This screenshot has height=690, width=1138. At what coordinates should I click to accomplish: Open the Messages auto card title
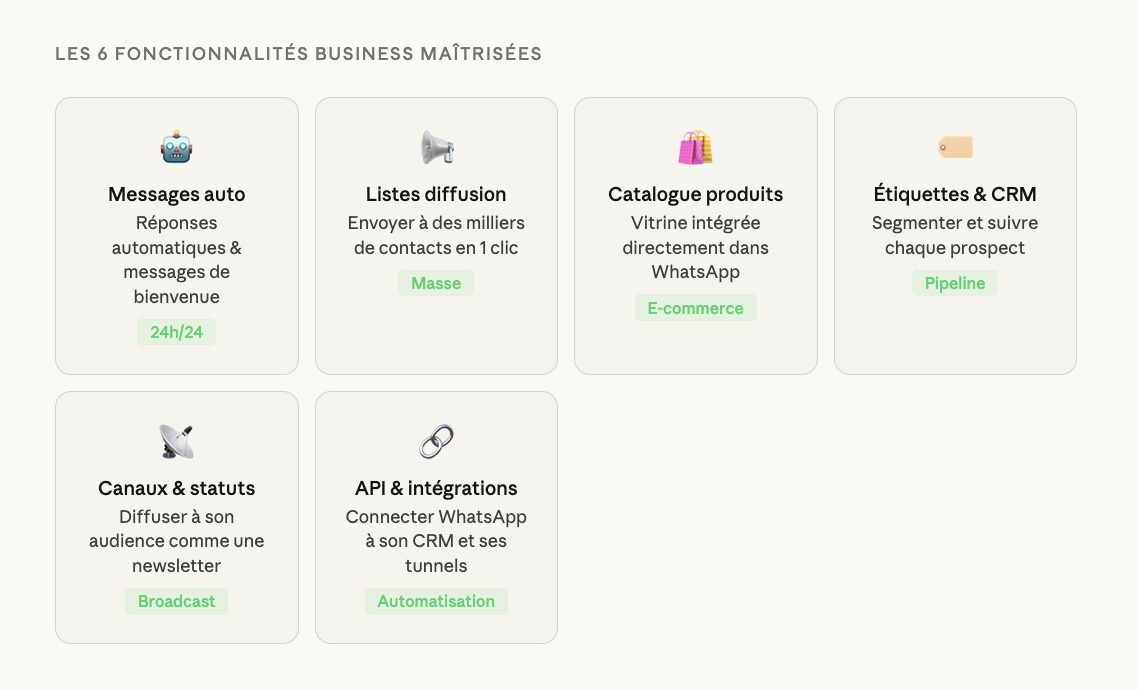coord(176,194)
